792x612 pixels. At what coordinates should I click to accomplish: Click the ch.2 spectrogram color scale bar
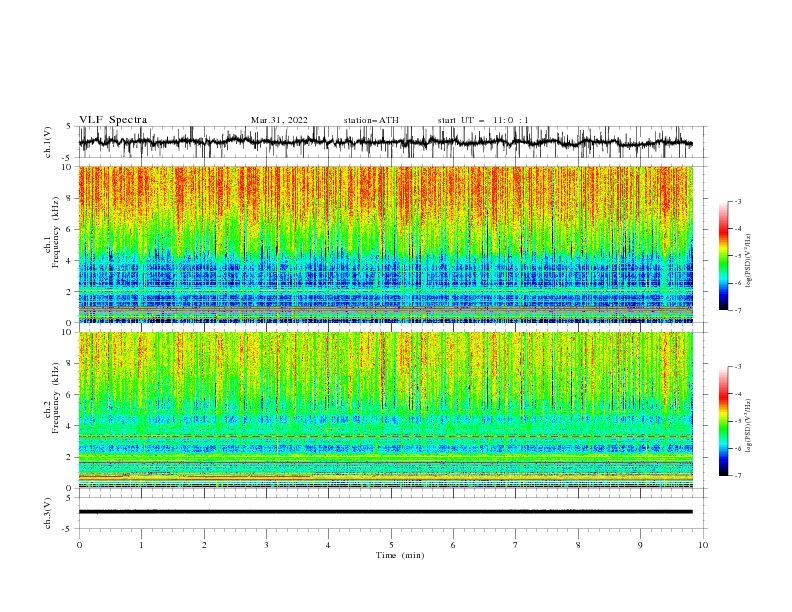[x=723, y=421]
